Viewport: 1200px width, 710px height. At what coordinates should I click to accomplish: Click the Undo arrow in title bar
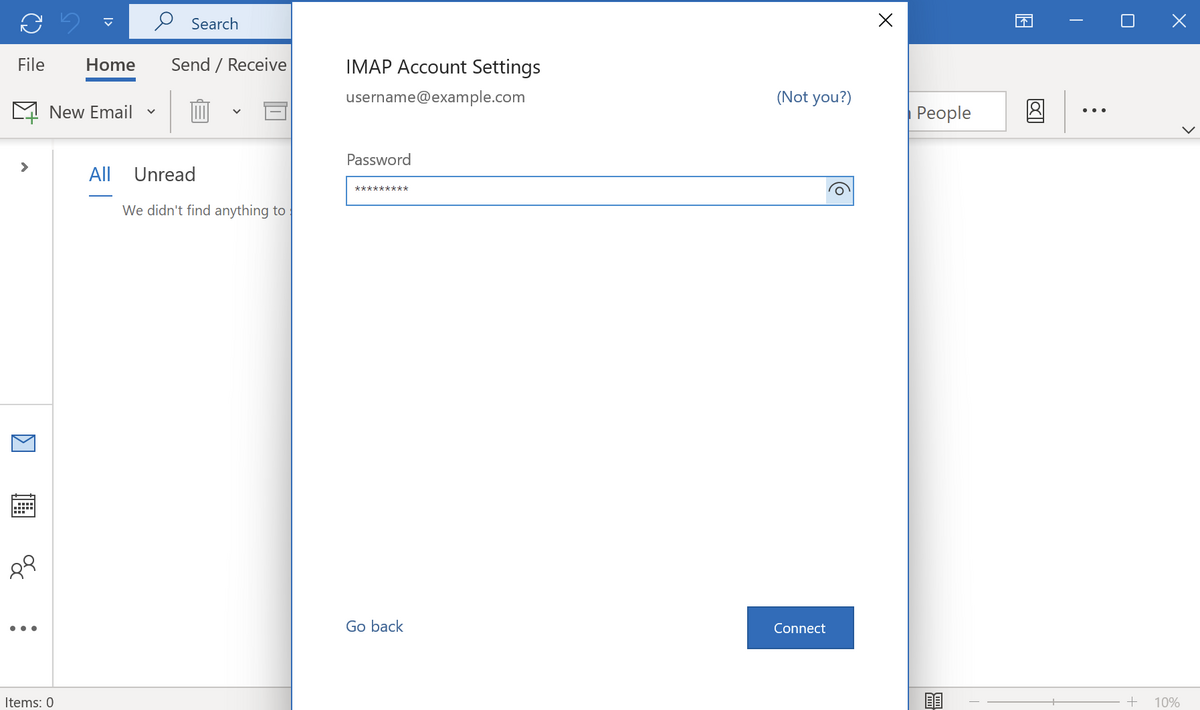pyautogui.click(x=70, y=22)
